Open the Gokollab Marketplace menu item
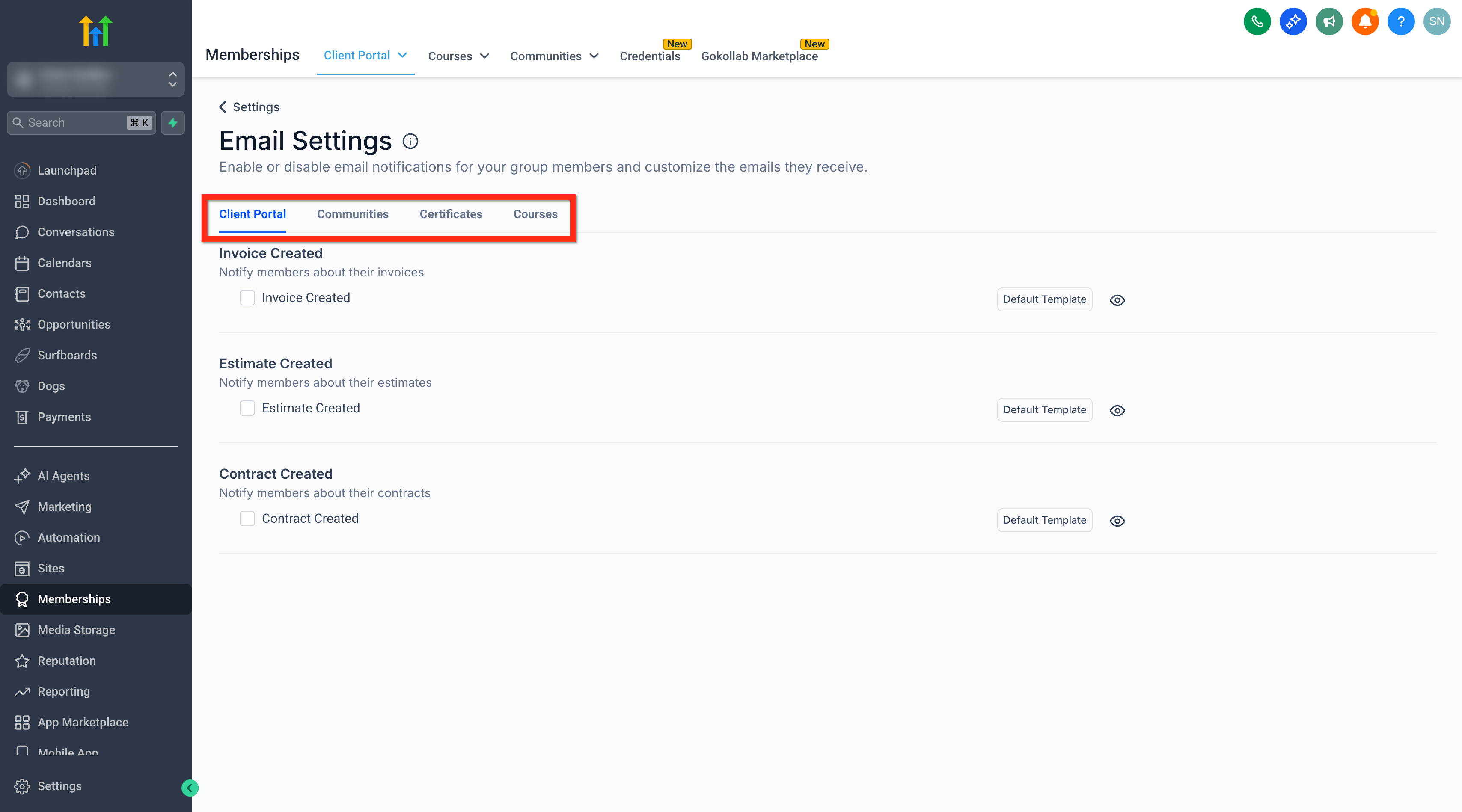 click(x=759, y=56)
